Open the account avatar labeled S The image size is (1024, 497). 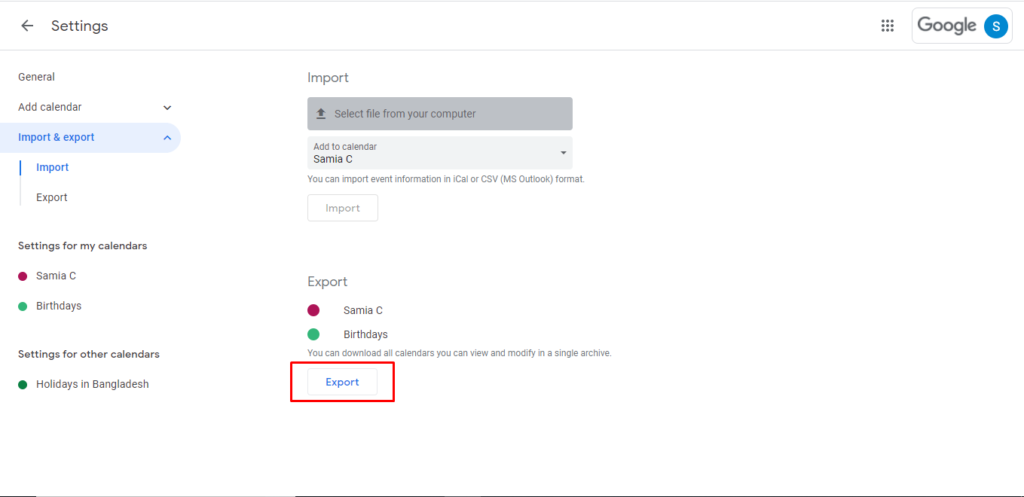pos(995,25)
